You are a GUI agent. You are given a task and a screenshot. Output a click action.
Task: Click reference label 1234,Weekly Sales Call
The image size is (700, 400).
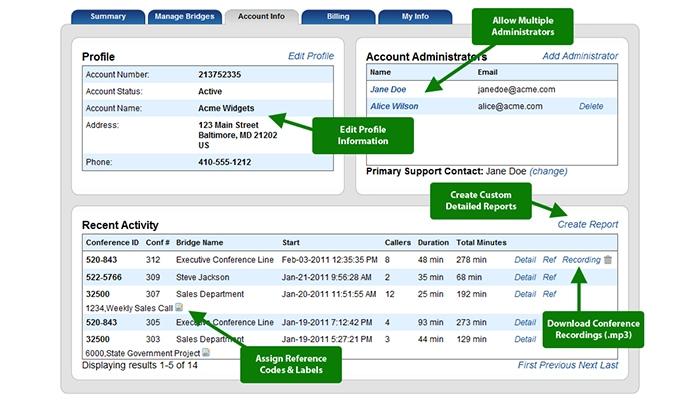click(x=129, y=308)
